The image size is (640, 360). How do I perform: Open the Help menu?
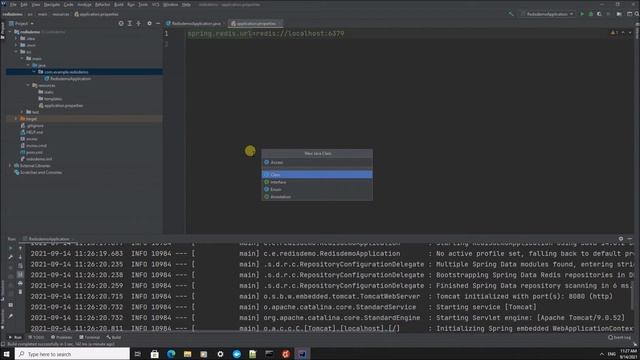tap(186, 4)
